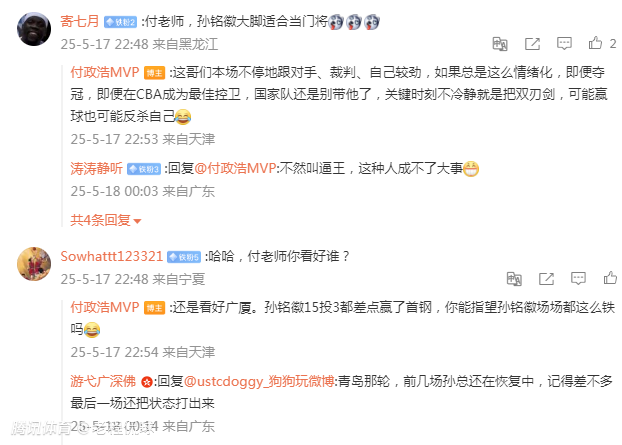Like Sowhattt123321's comment with thumbs-up icon
622x445 pixels.
(610, 278)
